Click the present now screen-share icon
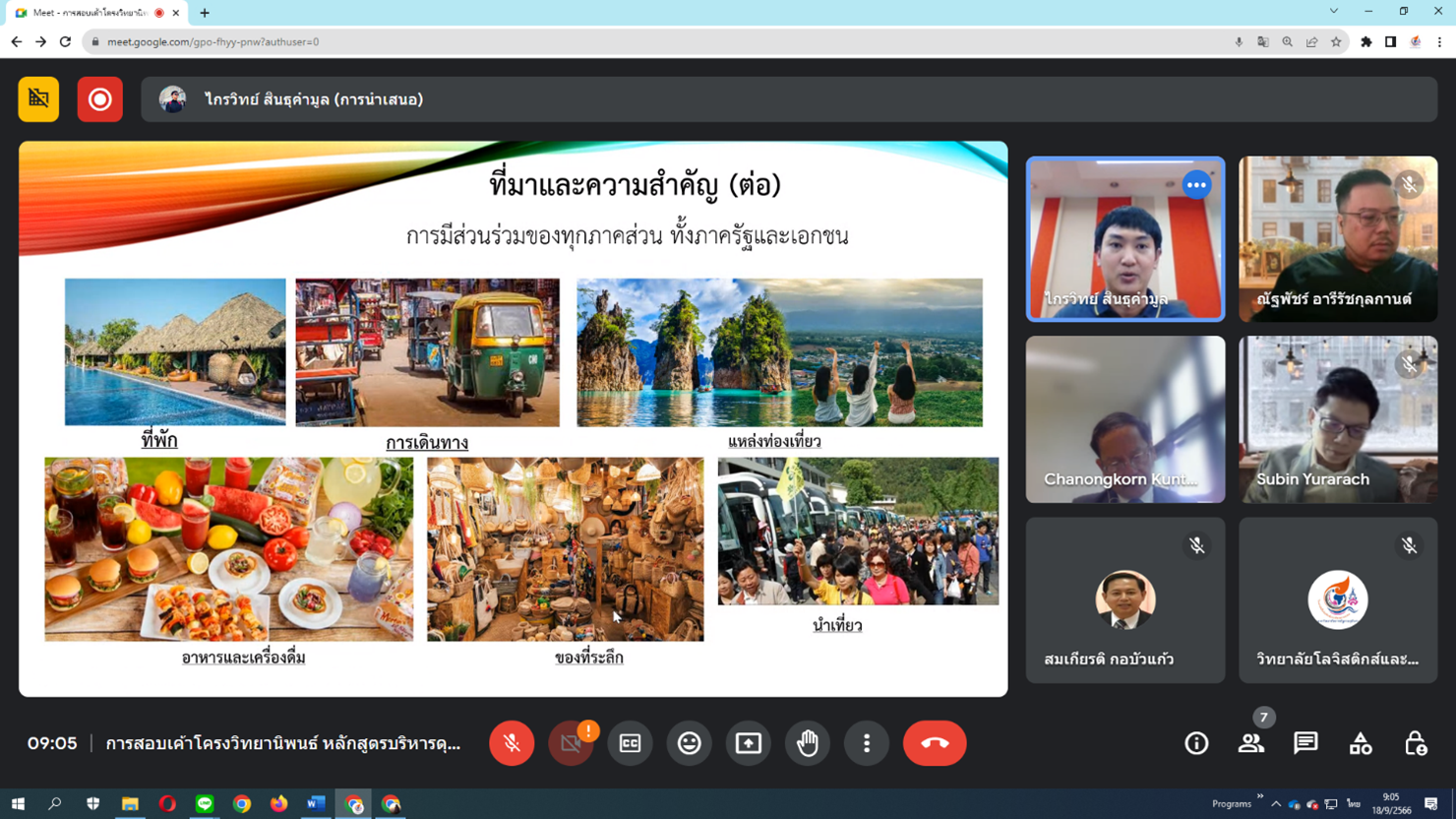Screen dimensions: 1456x819 (748, 743)
